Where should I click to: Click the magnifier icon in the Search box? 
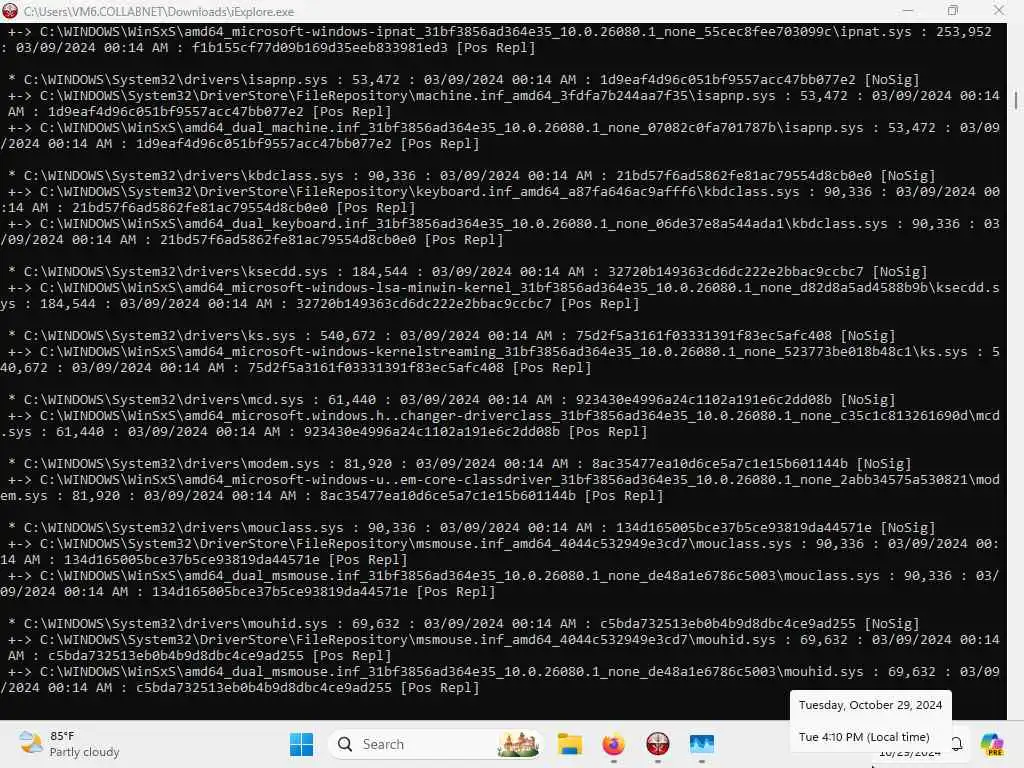[x=345, y=744]
